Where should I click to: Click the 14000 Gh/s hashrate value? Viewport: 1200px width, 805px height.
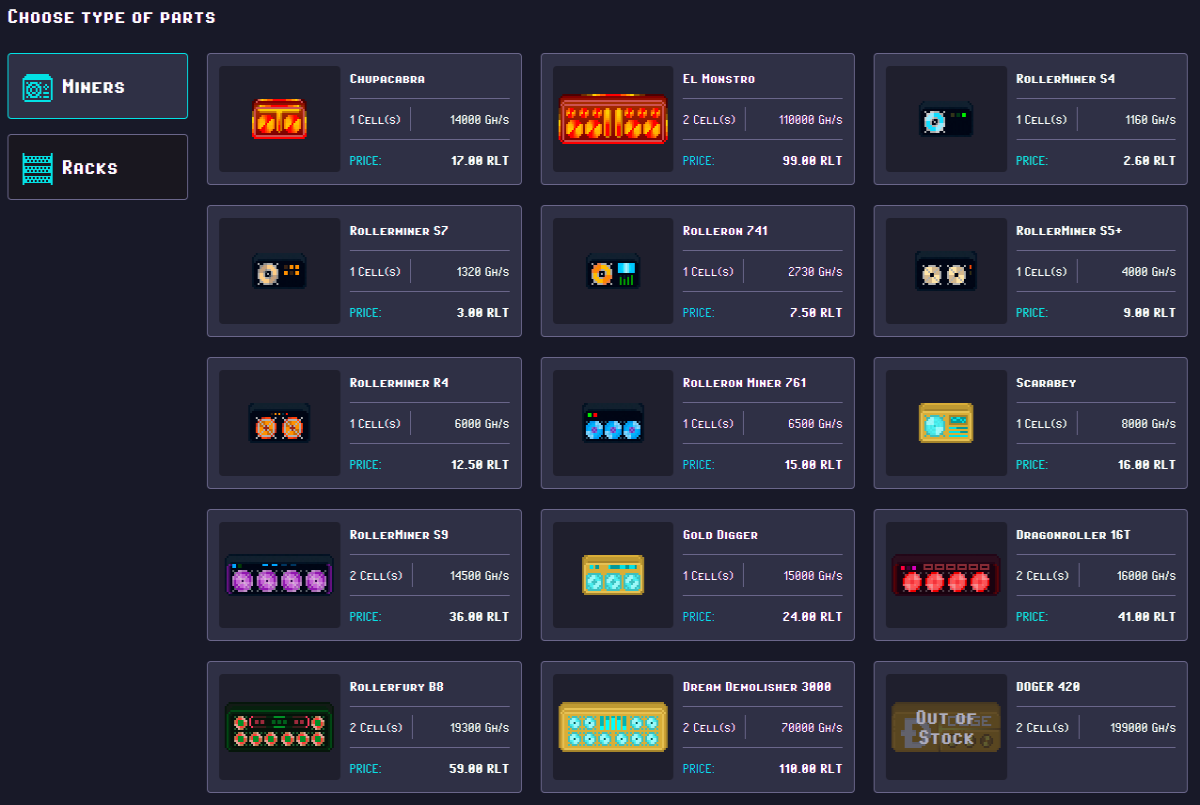click(480, 120)
